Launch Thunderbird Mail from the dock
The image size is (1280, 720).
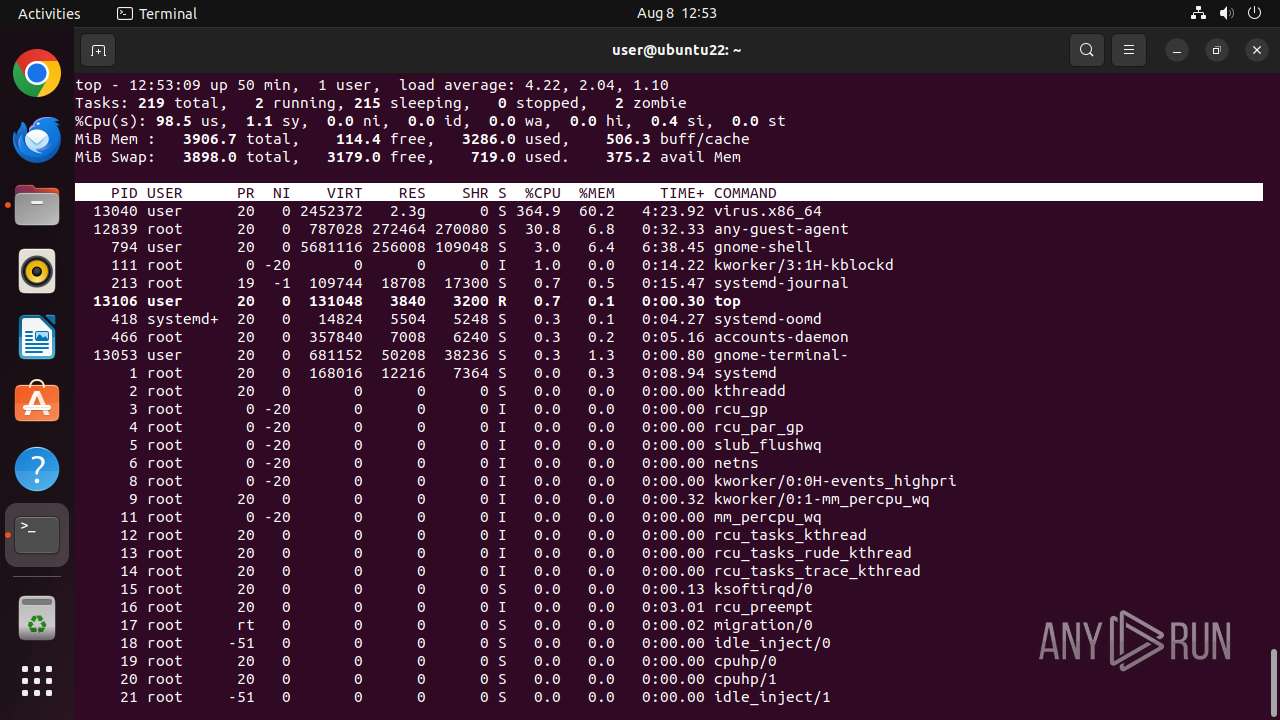point(37,139)
